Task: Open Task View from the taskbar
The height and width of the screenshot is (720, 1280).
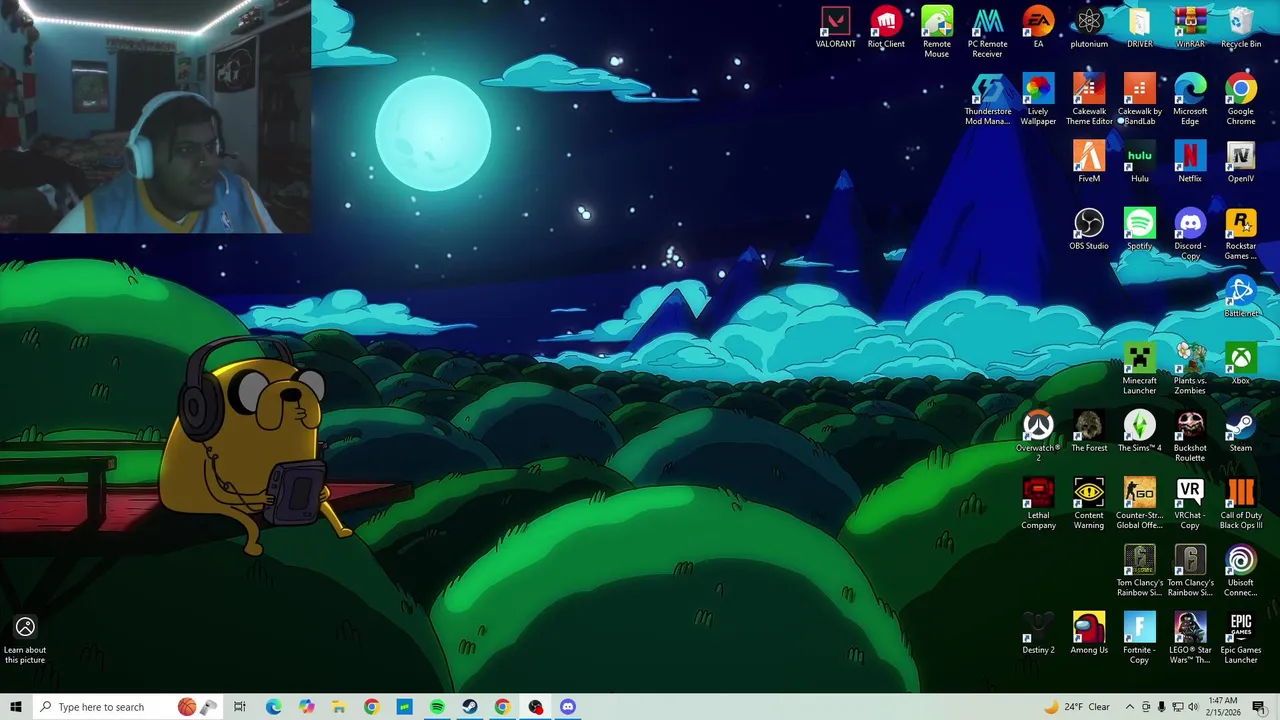Action: click(x=240, y=707)
